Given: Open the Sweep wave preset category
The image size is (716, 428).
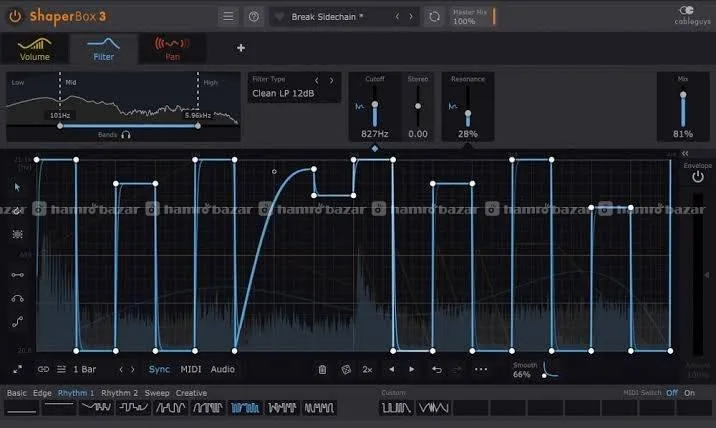Looking at the screenshot, I should pos(157,393).
